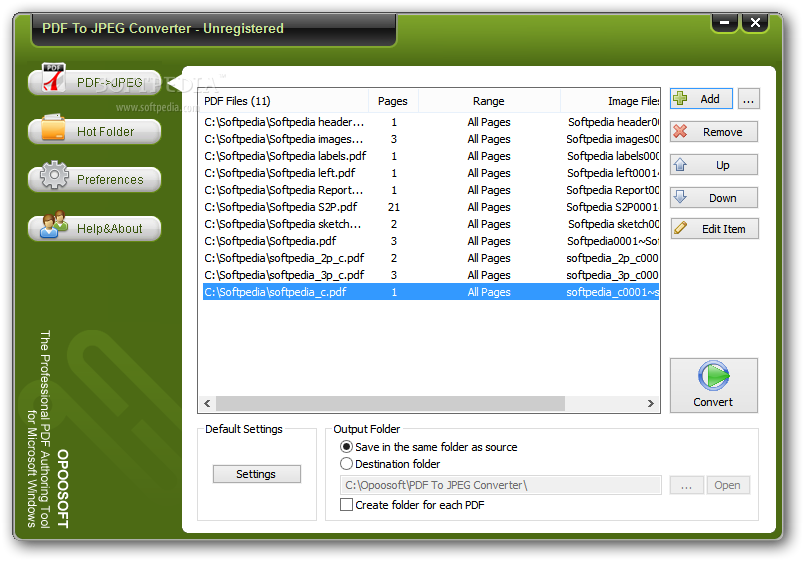Screen dimensions: 804x561
Task: Click the red X Remove icon
Action: pos(680,131)
